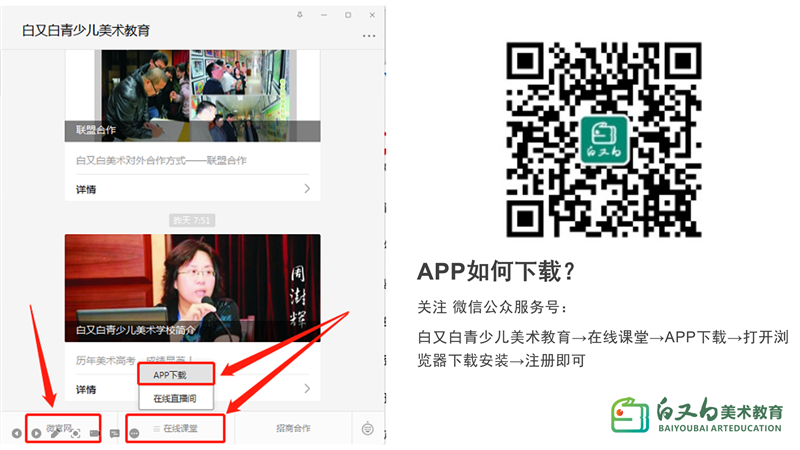Viewport: 800px width, 450px height.
Task: Open the 联盟合作 article cover image
Action: (x=192, y=95)
